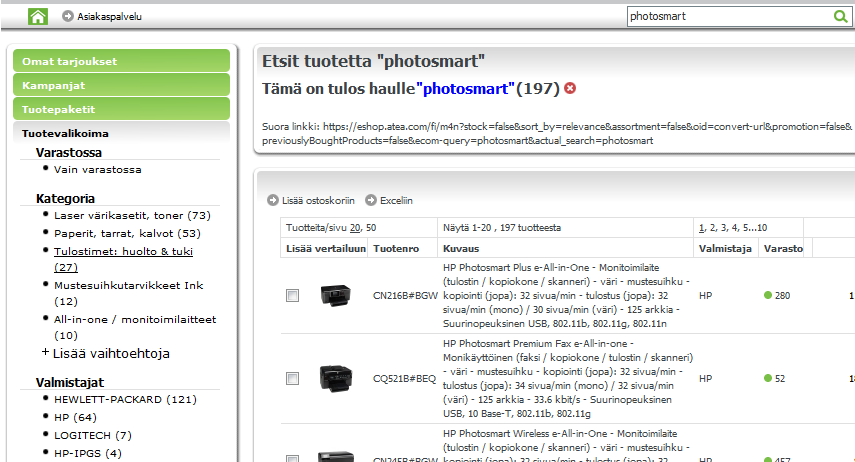Filter by All-in-one / monitoimilaitteet
This screenshot has width=855, height=462.
click(x=135, y=327)
